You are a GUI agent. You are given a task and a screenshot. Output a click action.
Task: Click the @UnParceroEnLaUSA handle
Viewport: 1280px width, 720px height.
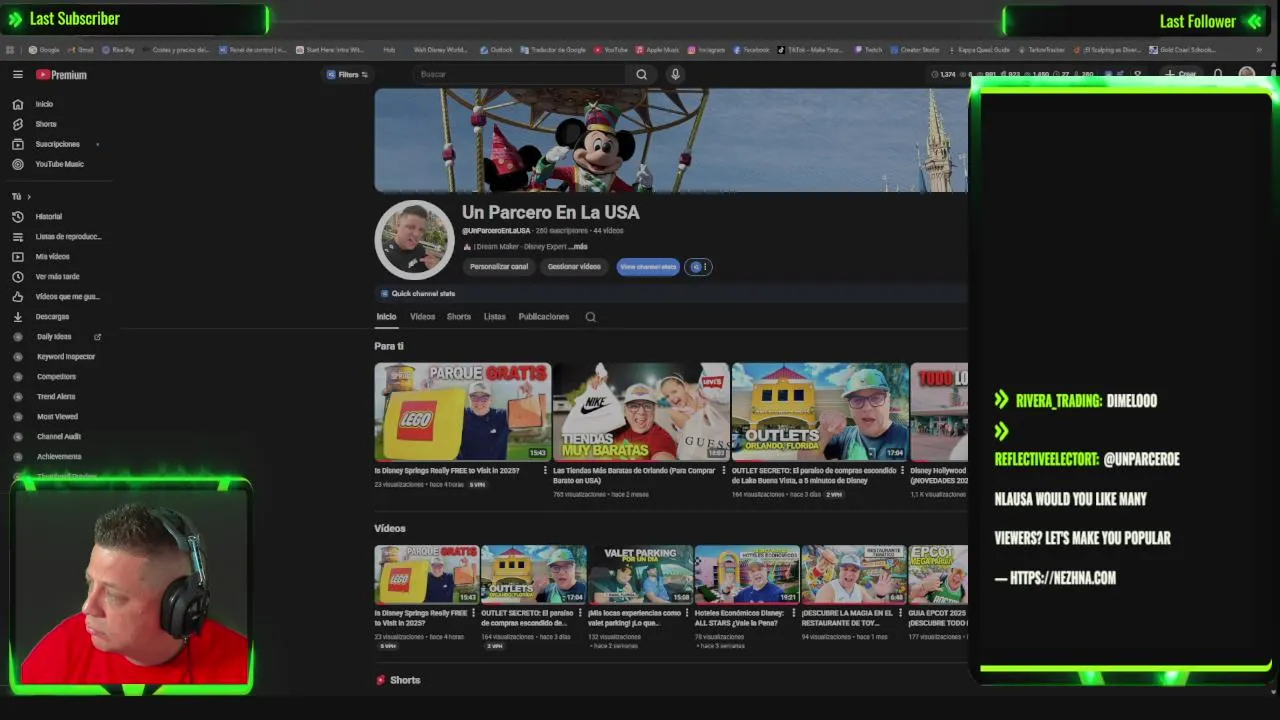(496, 231)
